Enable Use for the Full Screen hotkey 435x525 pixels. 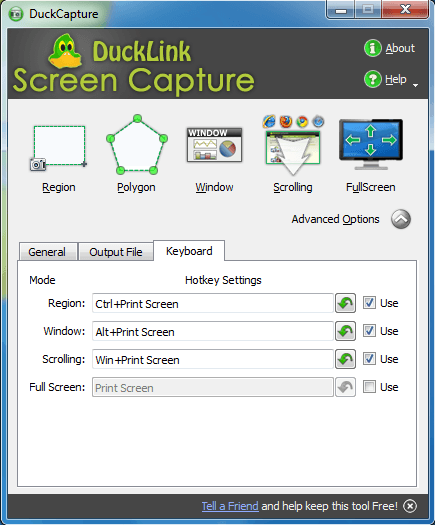coord(369,387)
